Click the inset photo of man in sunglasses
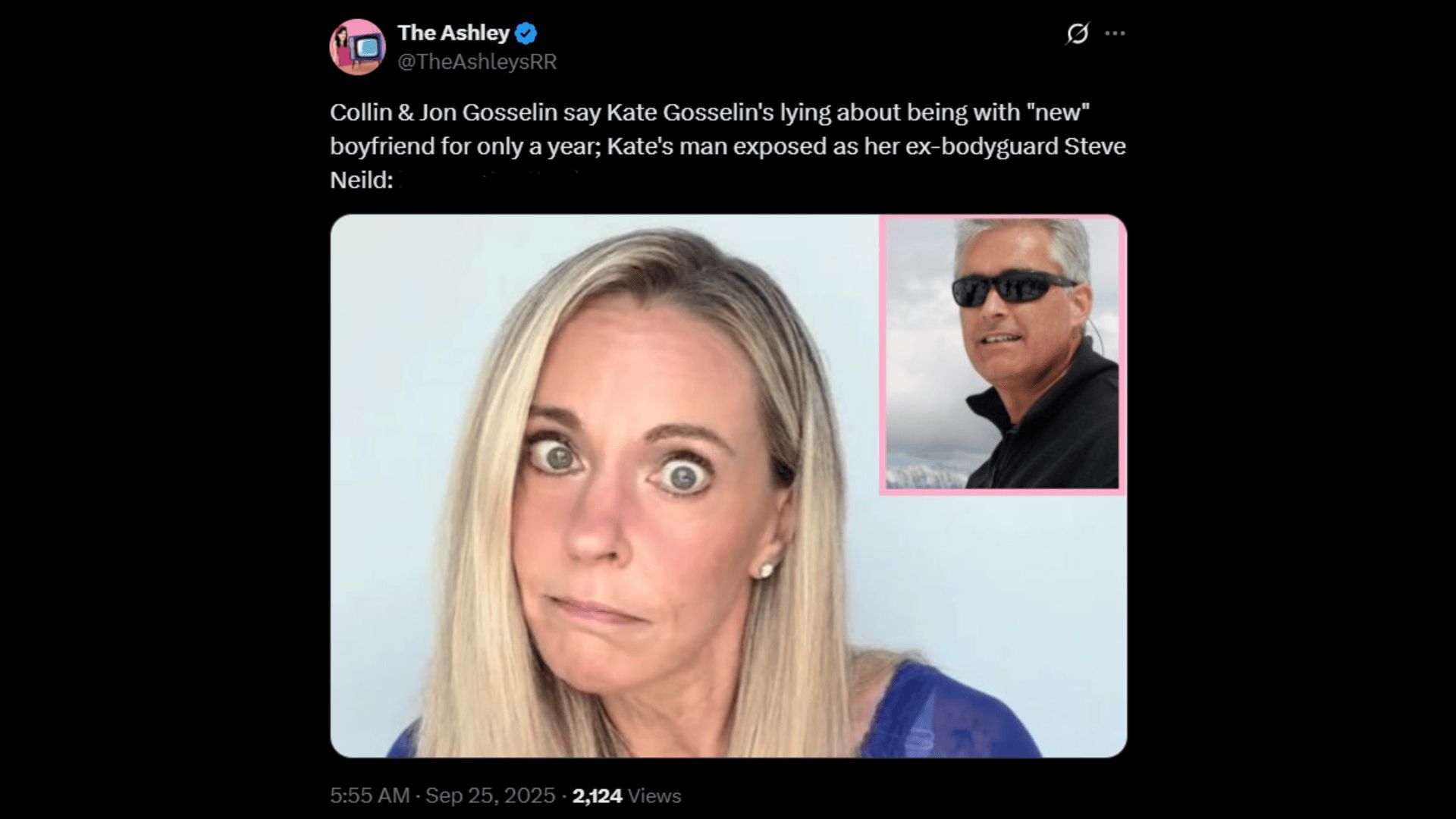 pyautogui.click(x=1003, y=354)
